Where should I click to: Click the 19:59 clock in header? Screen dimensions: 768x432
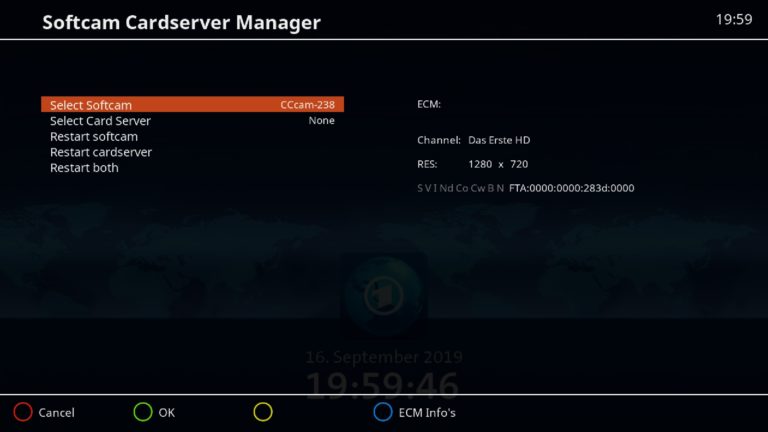[x=734, y=20]
